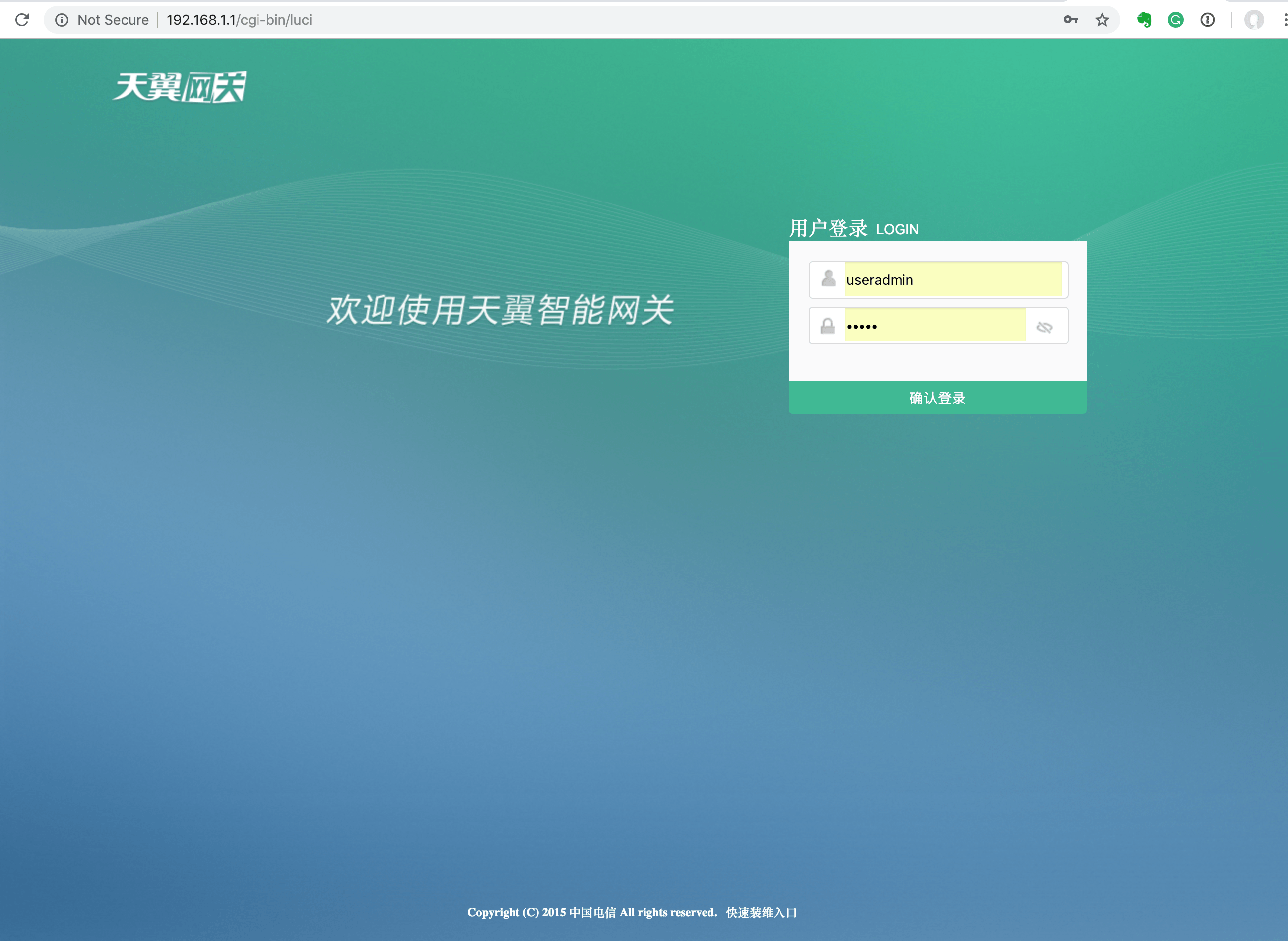The image size is (1288, 941).
Task: Click the browser bookmark star icon
Action: click(1104, 20)
